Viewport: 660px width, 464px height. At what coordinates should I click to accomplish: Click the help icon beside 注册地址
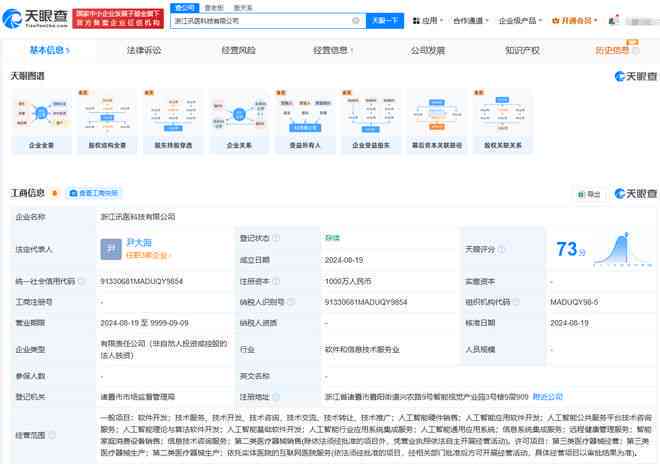click(276, 397)
